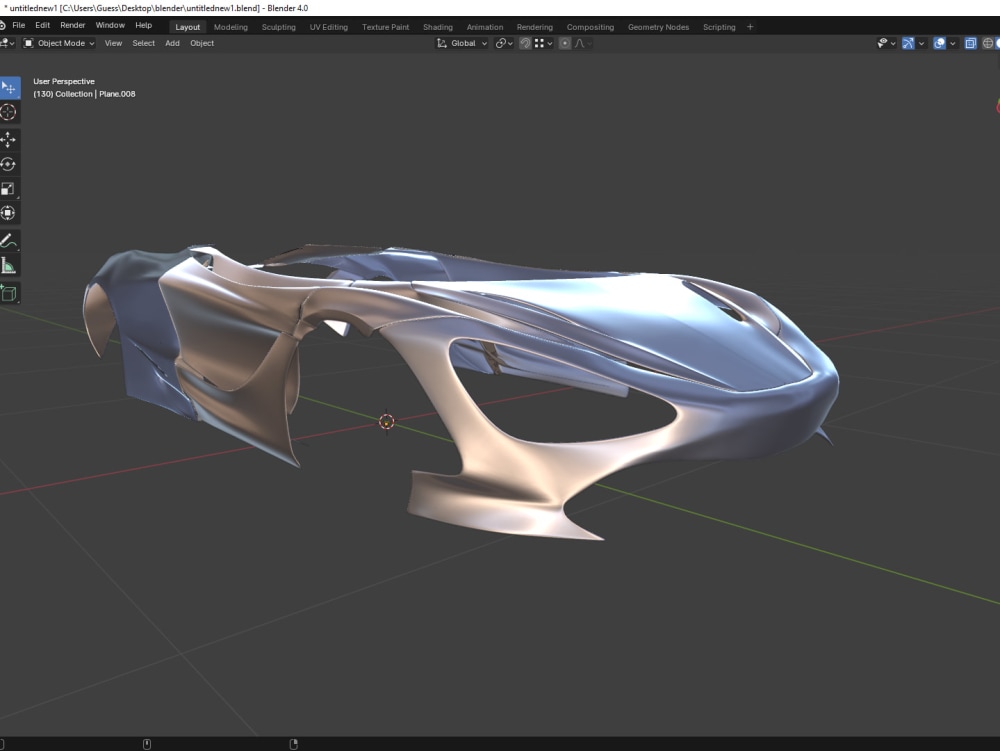Switch to the Scripting workspace tab
This screenshot has height=751, width=1000.
click(719, 27)
